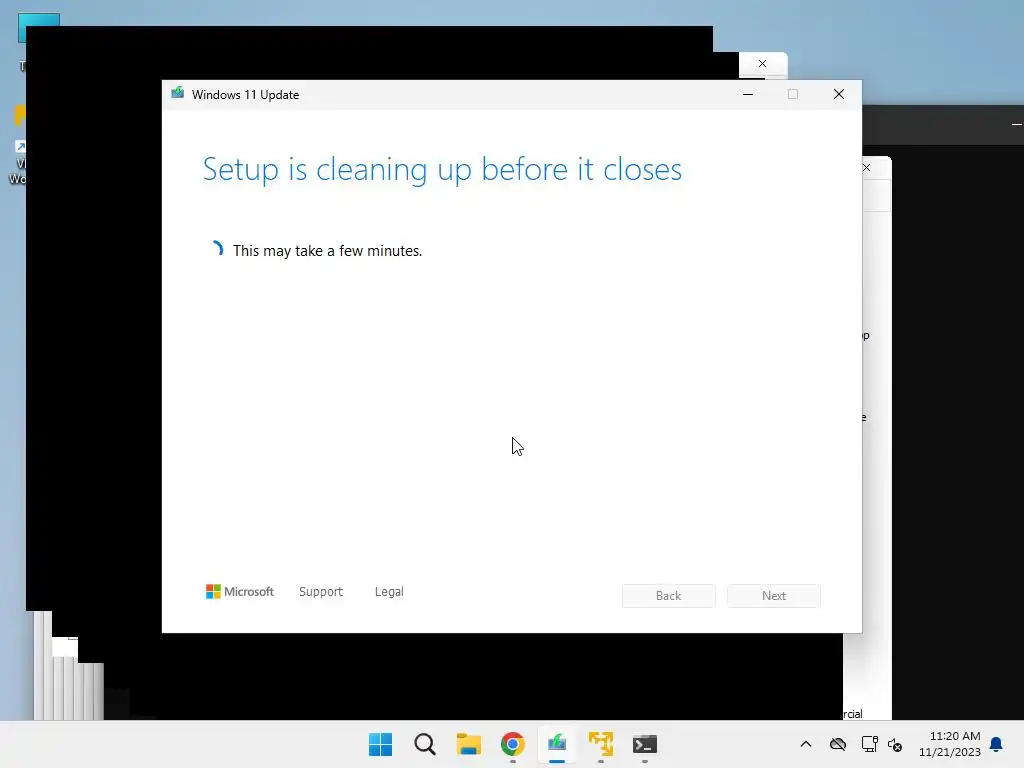Open the Support link
Screen dimensions: 1024x768
(321, 592)
